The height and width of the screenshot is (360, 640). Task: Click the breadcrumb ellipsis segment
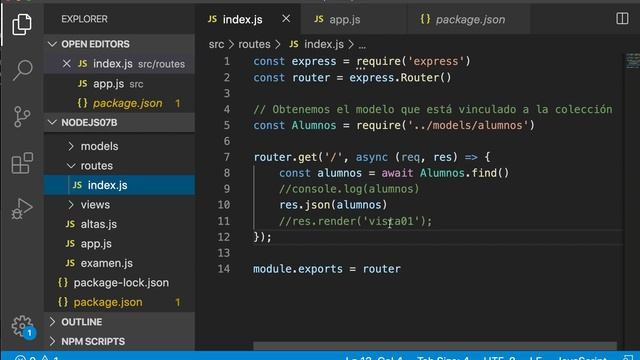point(362,45)
